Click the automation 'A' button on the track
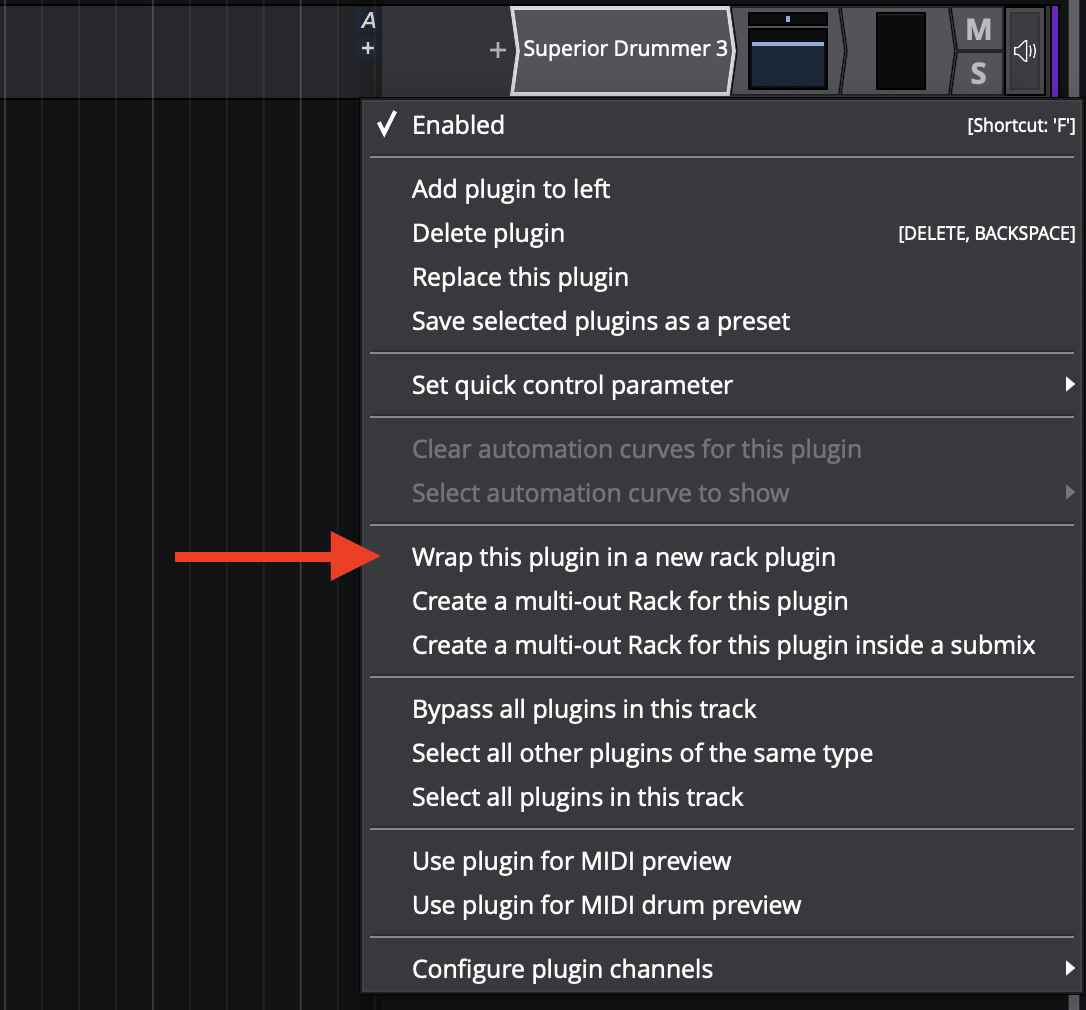The image size is (1086, 1010). click(368, 21)
